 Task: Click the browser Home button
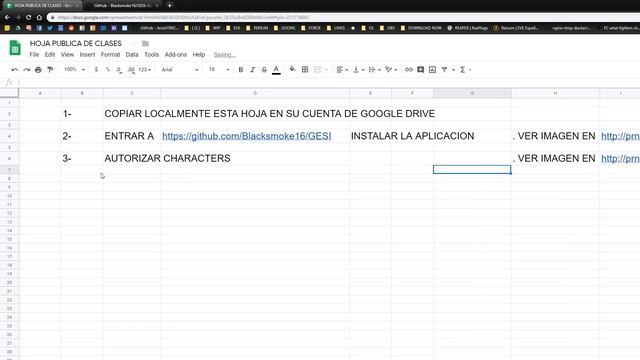tap(39, 18)
